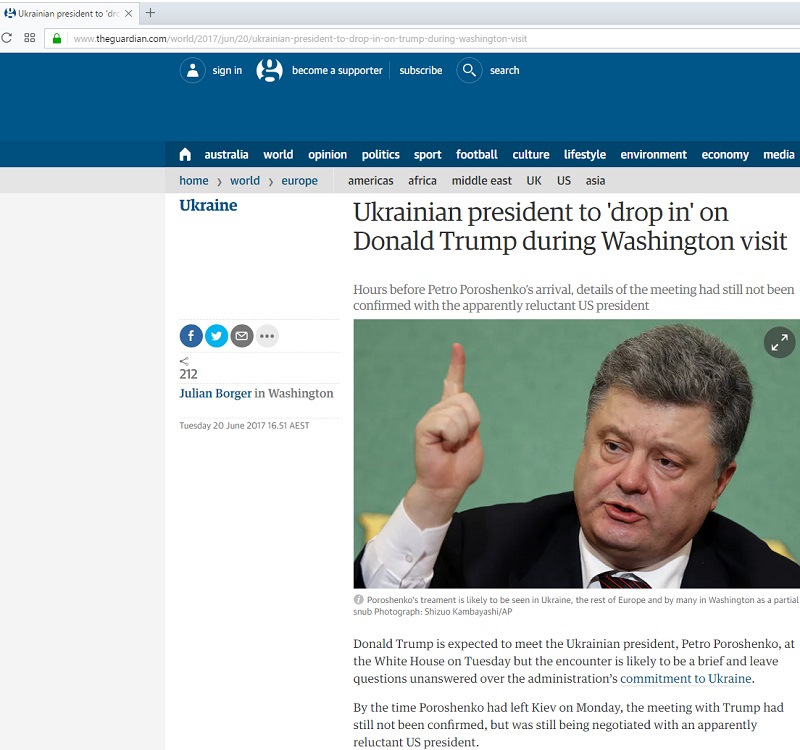
Task: Click the 212 share count
Action: coord(188,374)
